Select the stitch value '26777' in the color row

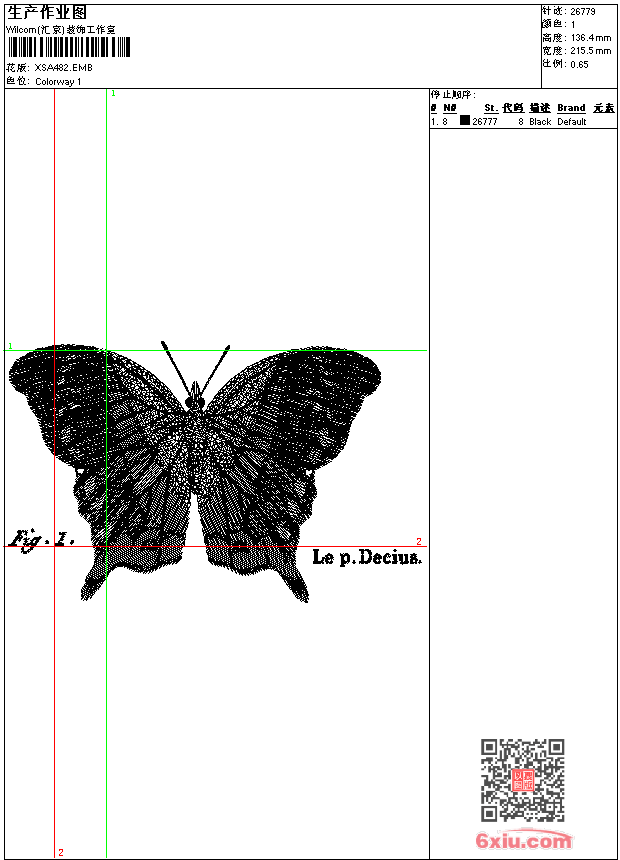pos(485,122)
